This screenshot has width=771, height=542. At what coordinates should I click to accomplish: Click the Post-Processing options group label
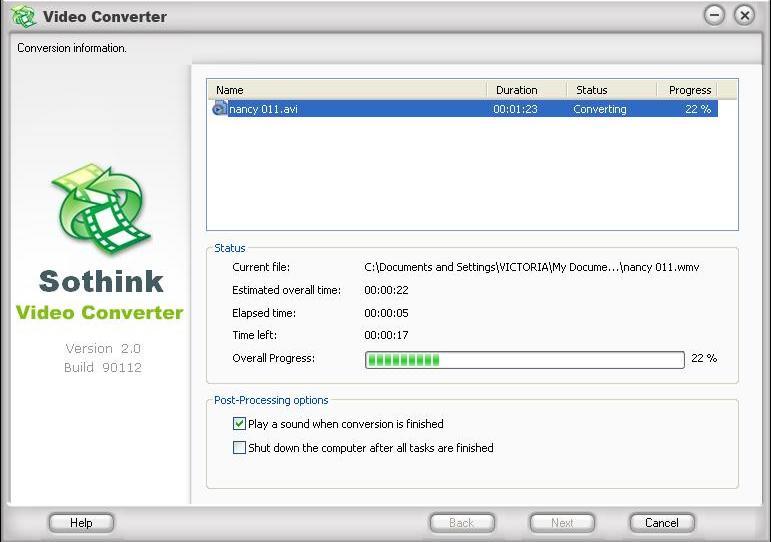(x=271, y=400)
